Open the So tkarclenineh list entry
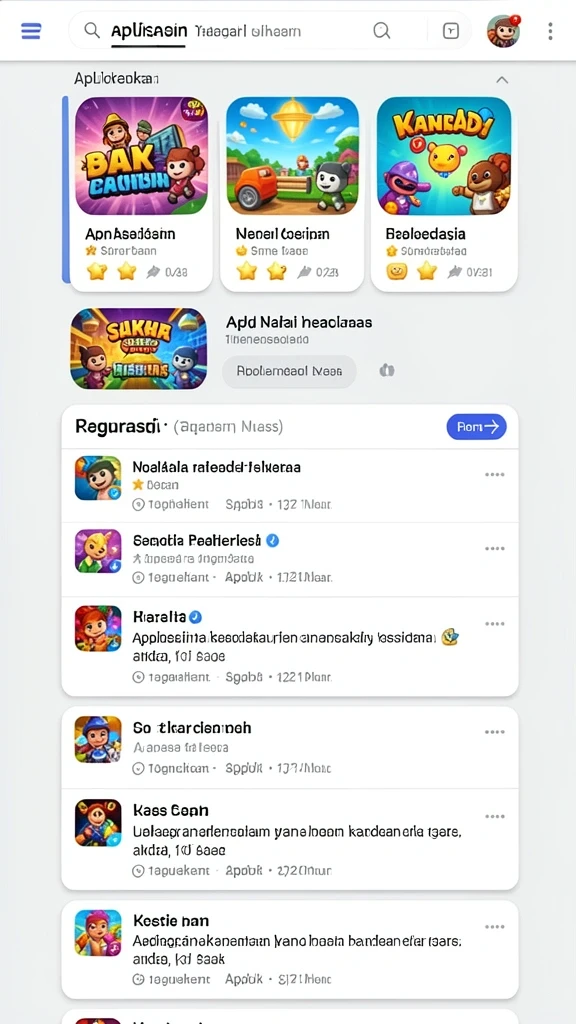Viewport: 576px width, 1024px height. (289, 747)
